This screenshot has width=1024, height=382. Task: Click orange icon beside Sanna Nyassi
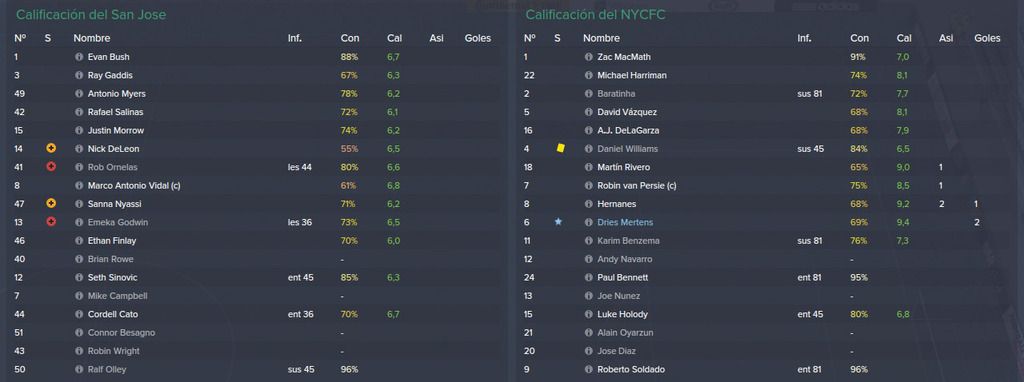tap(51, 204)
